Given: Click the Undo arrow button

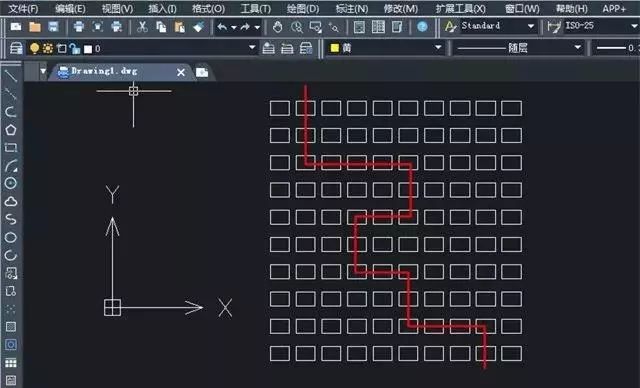Looking at the screenshot, I should pos(222,27).
